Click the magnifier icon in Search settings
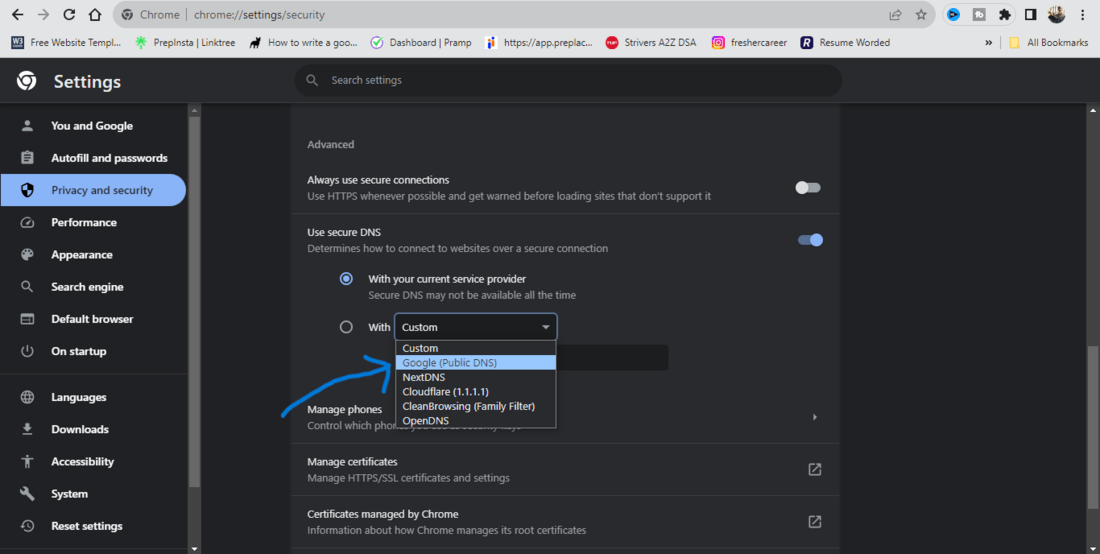The height and width of the screenshot is (554, 1100). pyautogui.click(x=312, y=81)
